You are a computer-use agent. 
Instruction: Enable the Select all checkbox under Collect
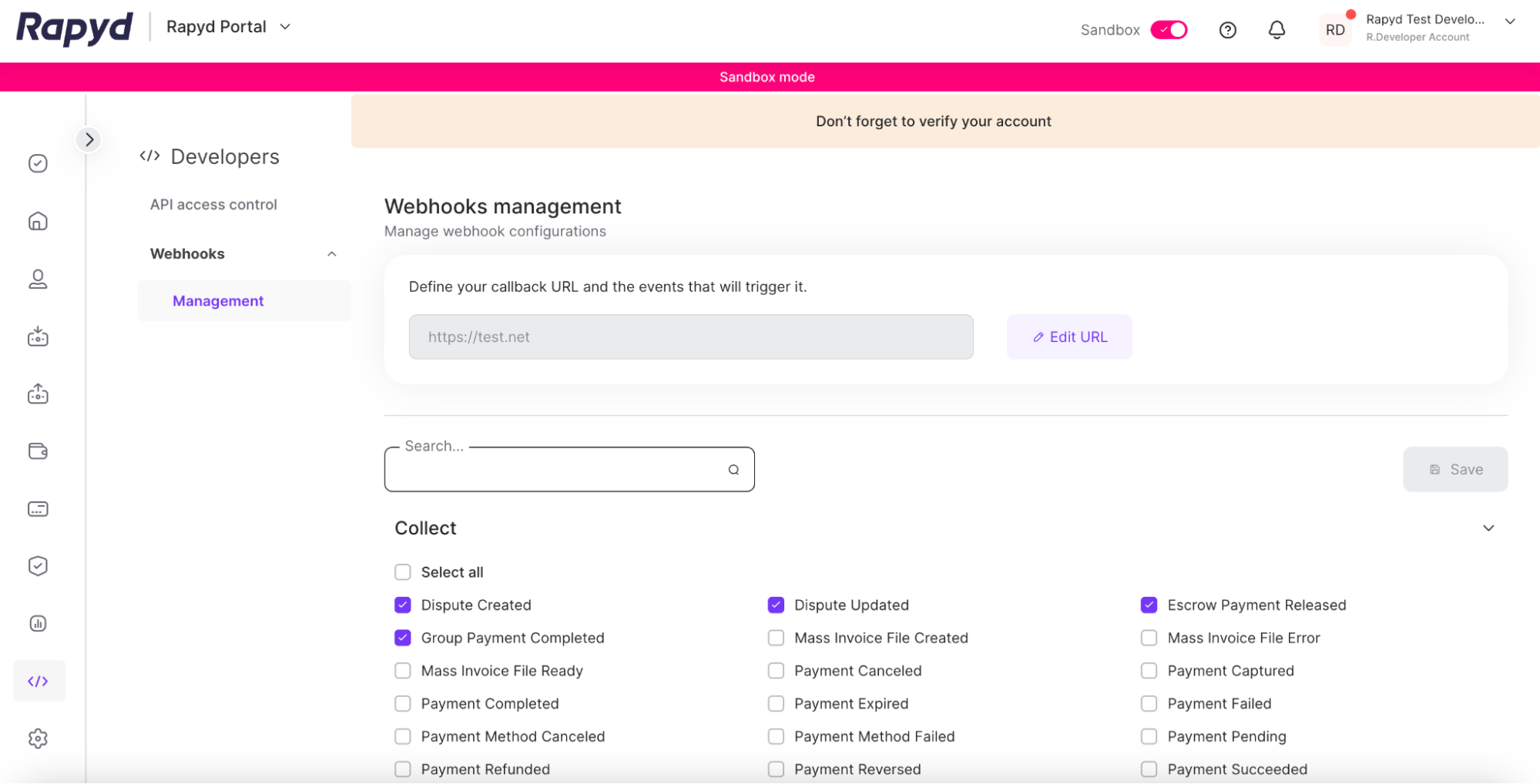point(402,571)
